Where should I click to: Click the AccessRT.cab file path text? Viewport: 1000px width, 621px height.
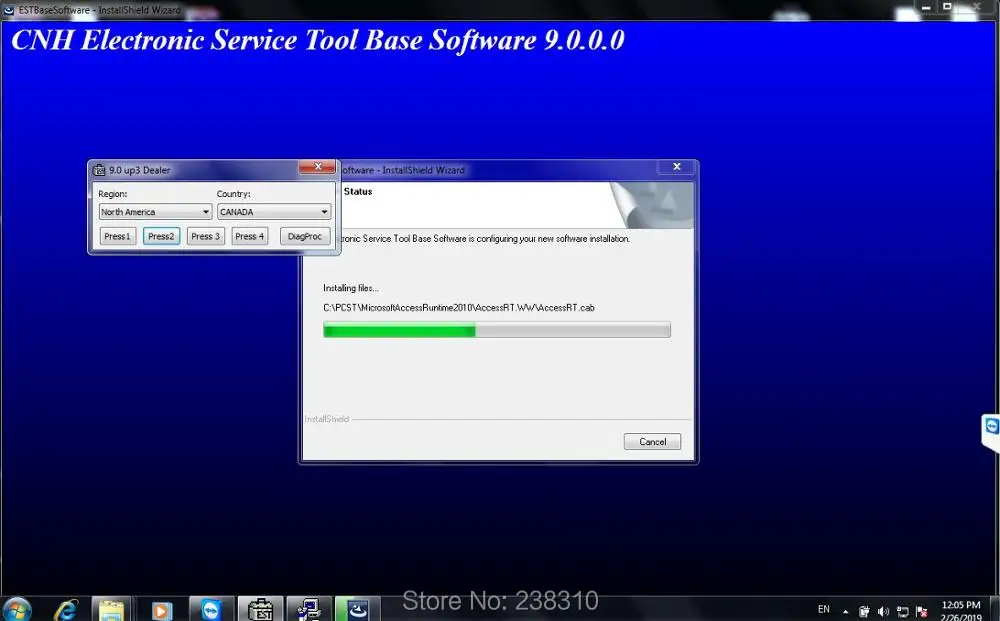(459, 307)
